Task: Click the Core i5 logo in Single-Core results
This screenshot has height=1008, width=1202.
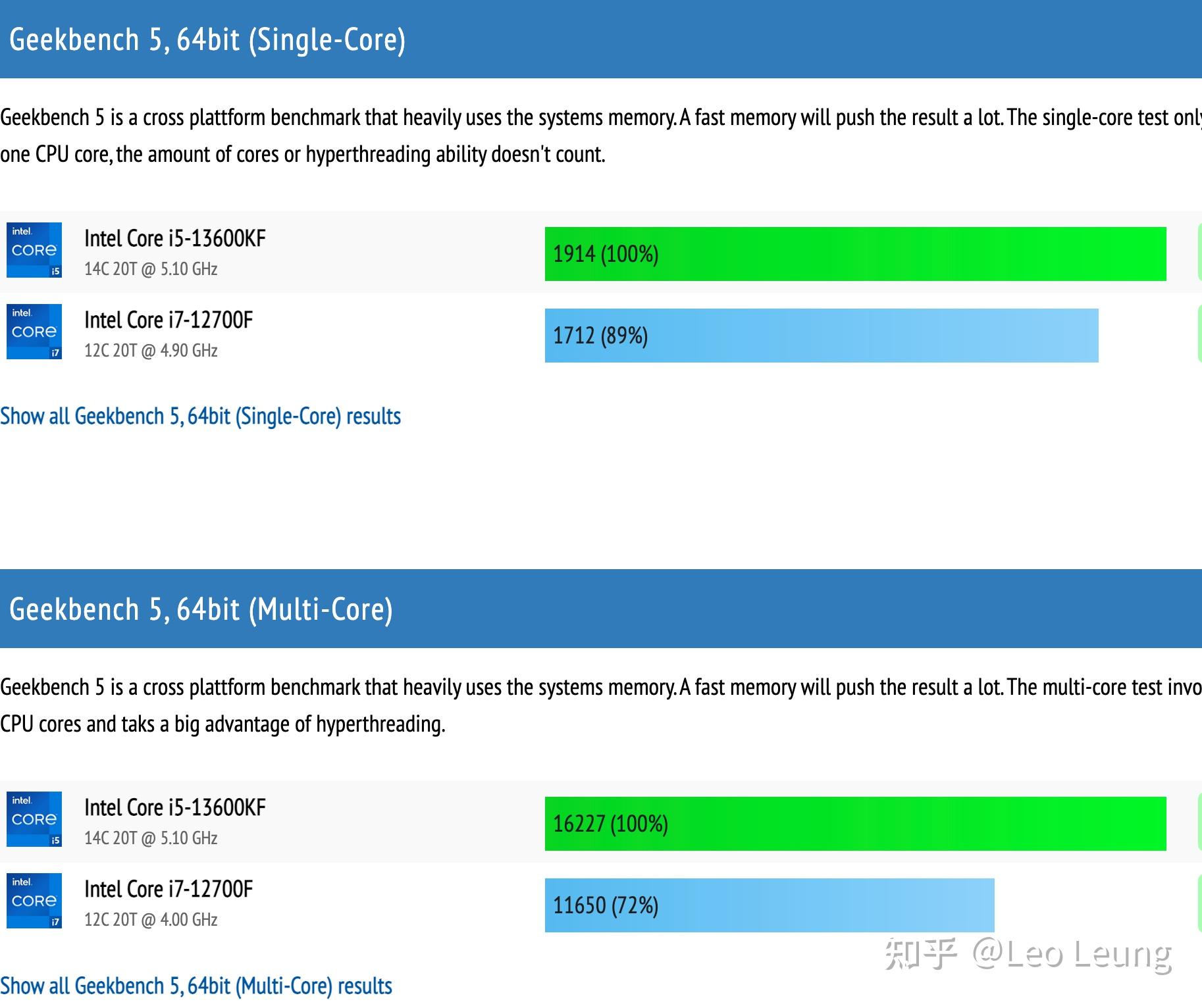Action: (34, 250)
